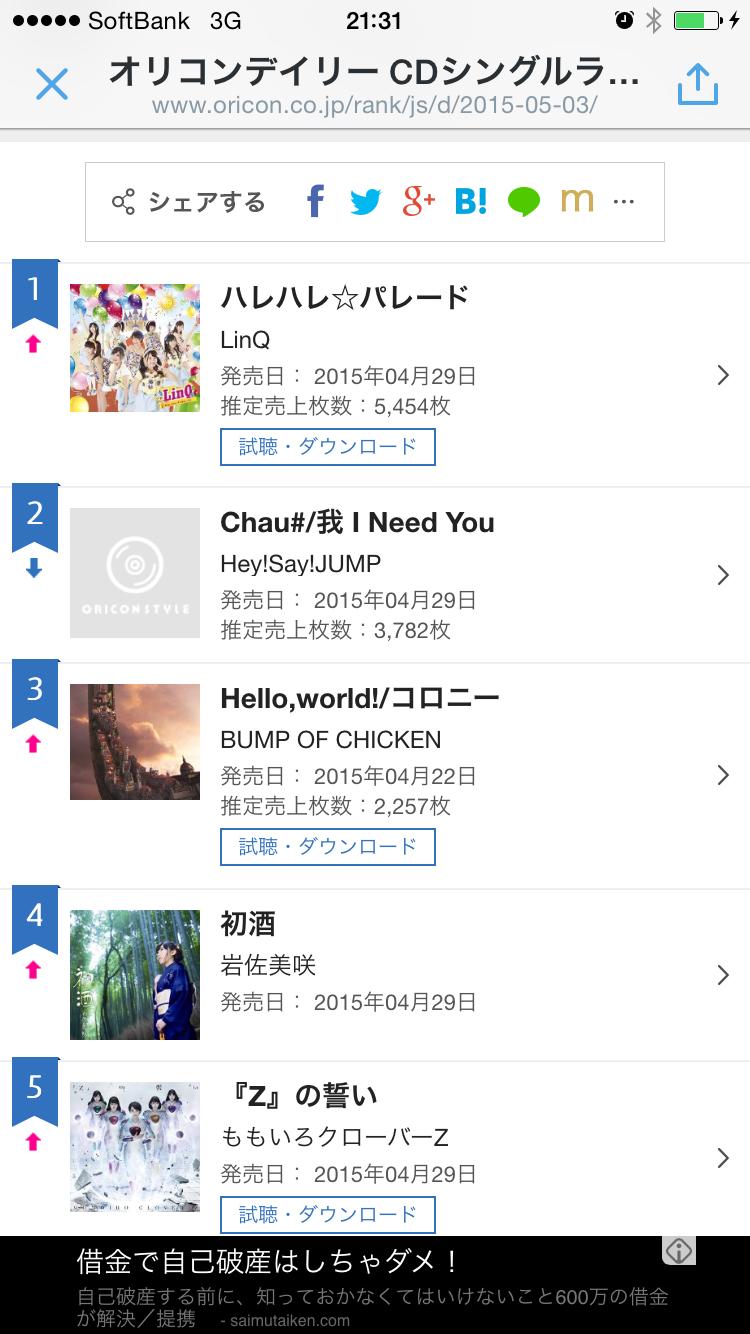Open the 初酒 cover thumbnail
The width and height of the screenshot is (750, 1334).
point(135,975)
